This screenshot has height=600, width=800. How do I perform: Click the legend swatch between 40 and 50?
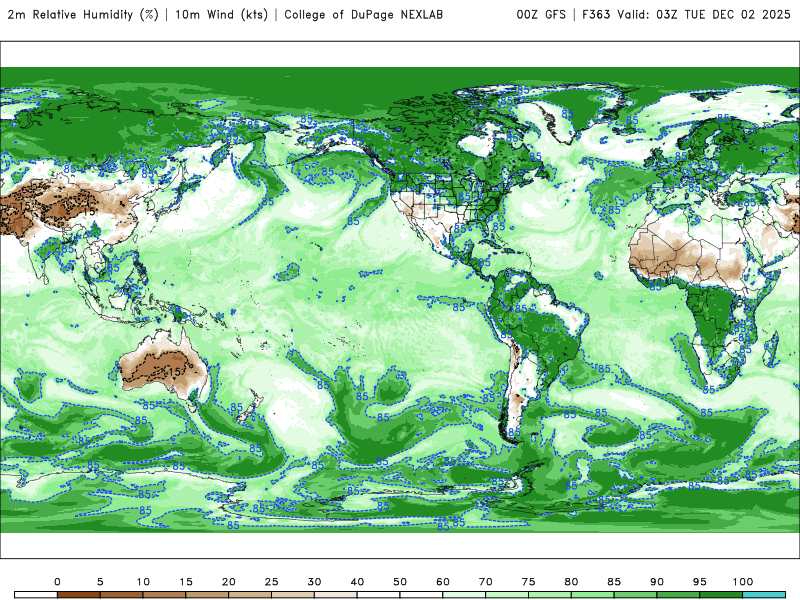pyautogui.click(x=379, y=595)
